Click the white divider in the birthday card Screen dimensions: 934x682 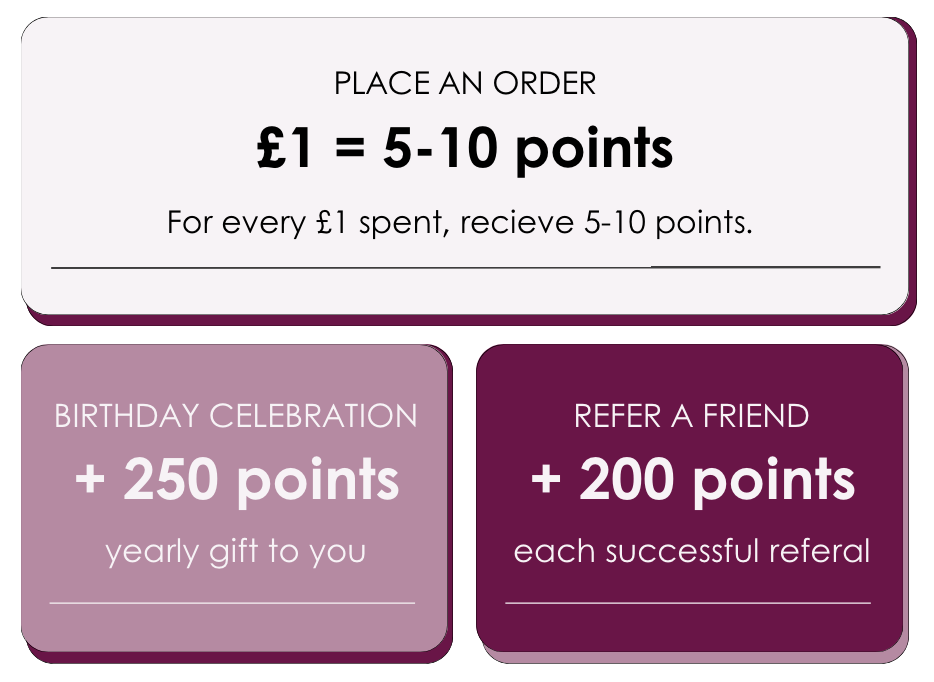pyautogui.click(x=232, y=603)
